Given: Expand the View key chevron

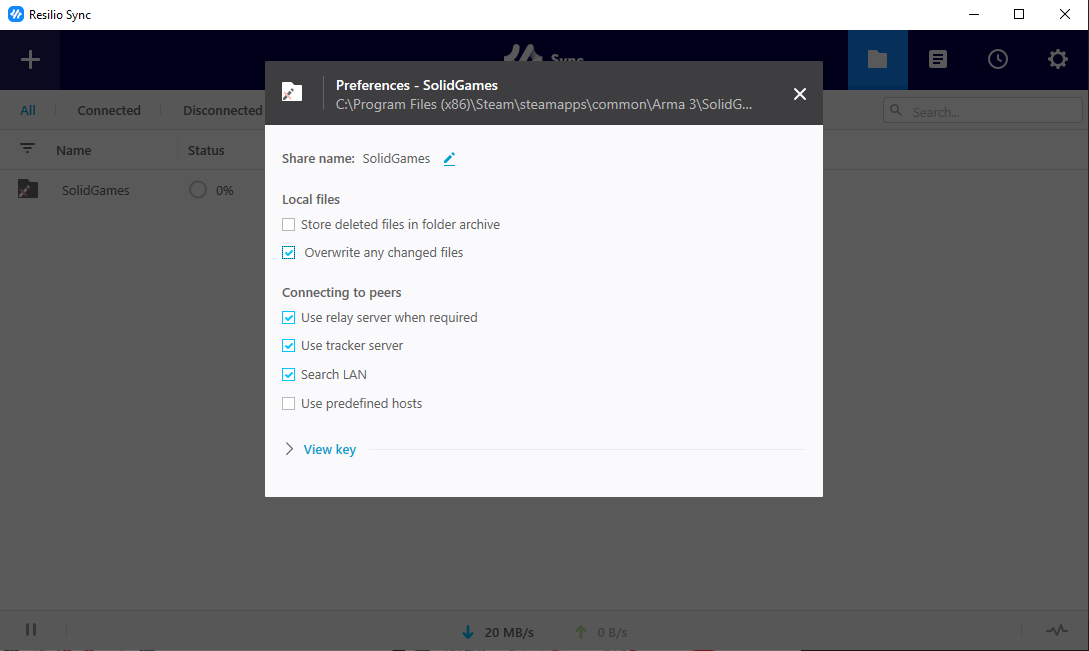Looking at the screenshot, I should click(x=289, y=450).
